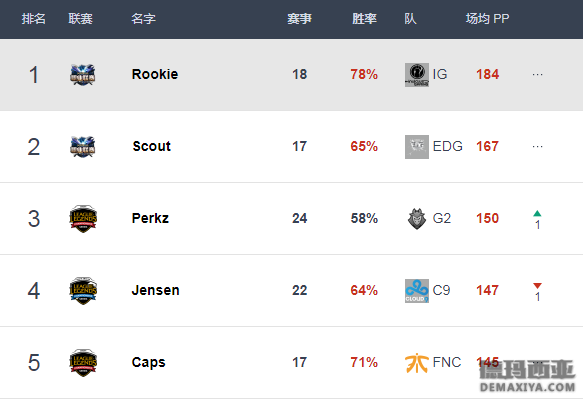Sort by the 胜率 column header
583x399 pixels.
[x=364, y=19]
